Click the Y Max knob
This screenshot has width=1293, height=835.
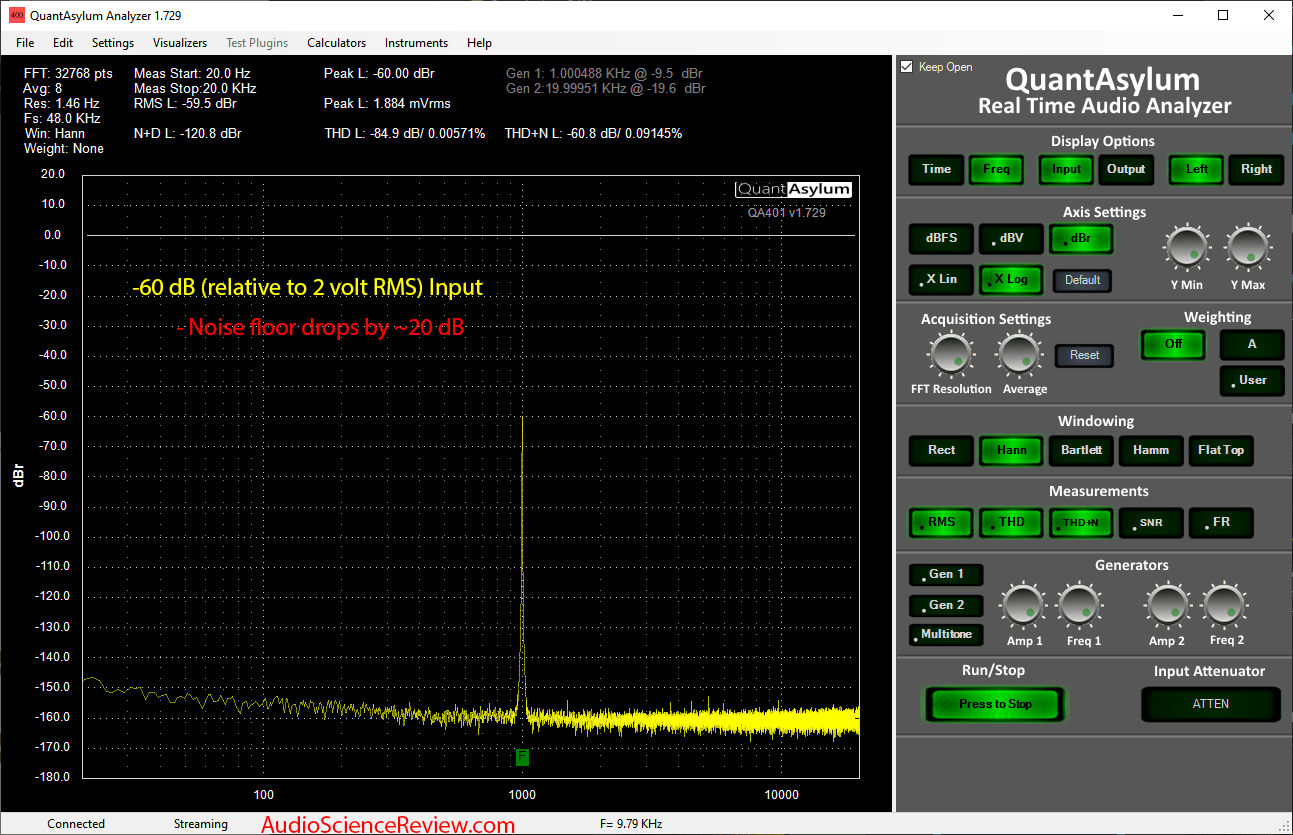pyautogui.click(x=1247, y=247)
